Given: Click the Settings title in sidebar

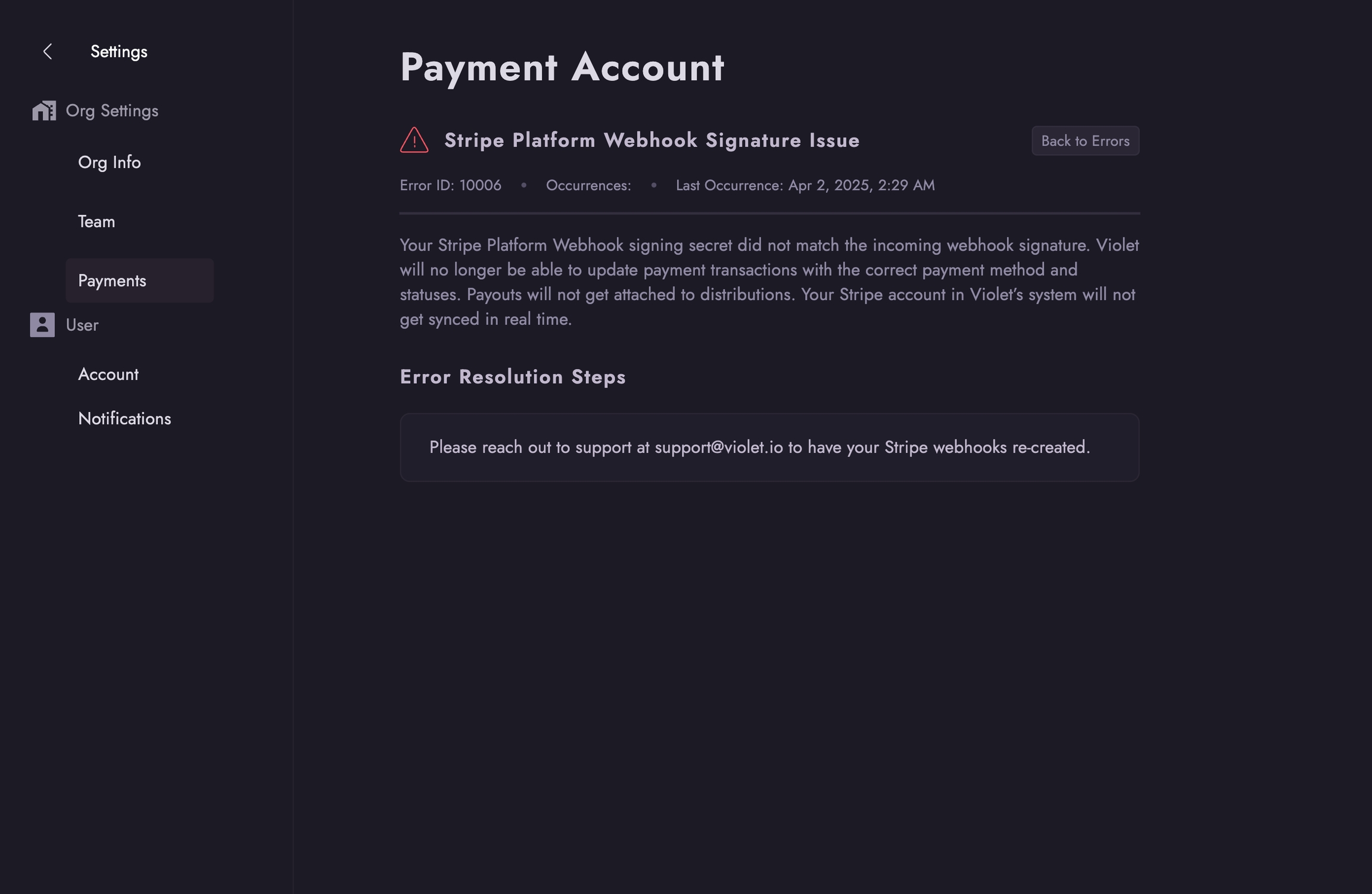Looking at the screenshot, I should [119, 52].
